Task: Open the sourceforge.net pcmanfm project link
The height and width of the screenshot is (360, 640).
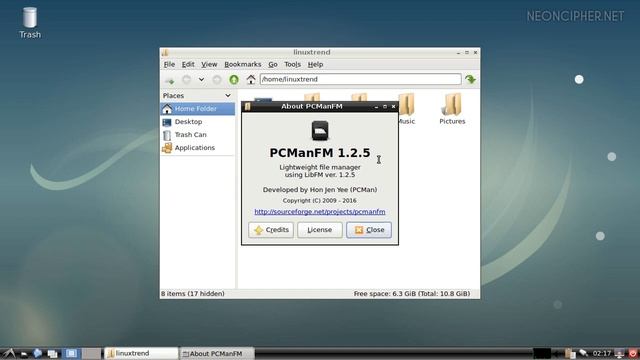Action: point(320,212)
